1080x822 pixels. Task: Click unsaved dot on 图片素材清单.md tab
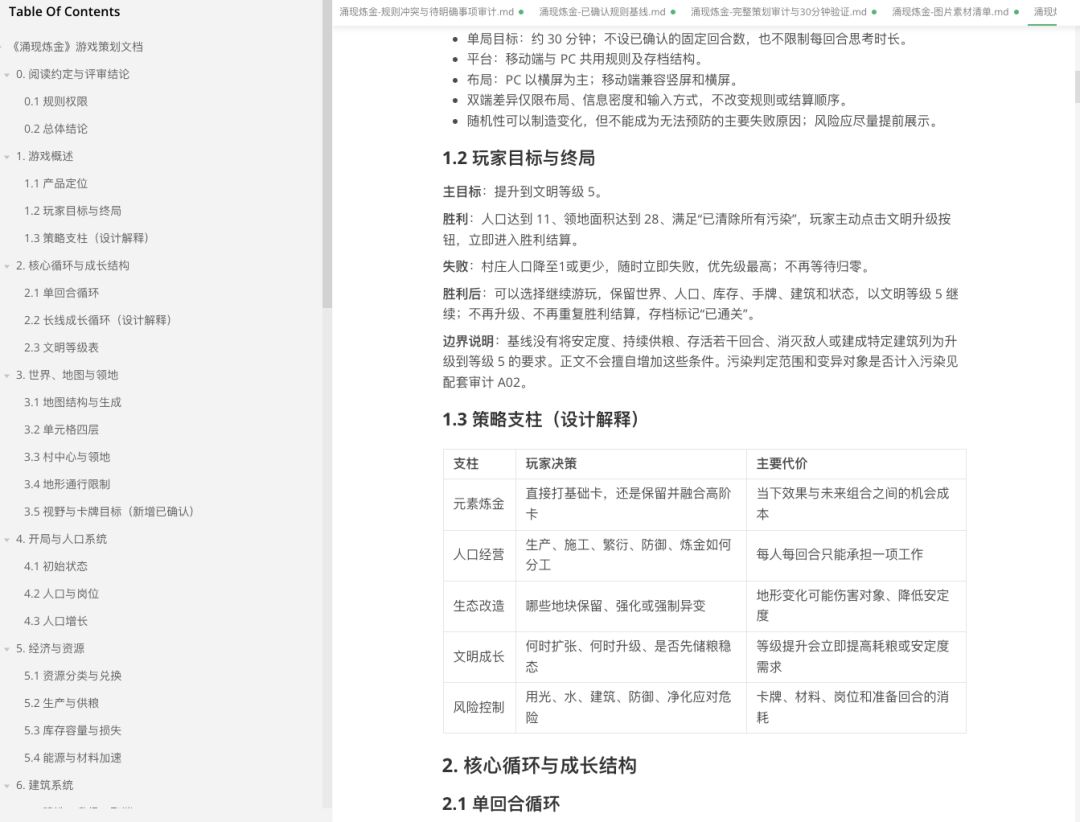pos(1016,12)
